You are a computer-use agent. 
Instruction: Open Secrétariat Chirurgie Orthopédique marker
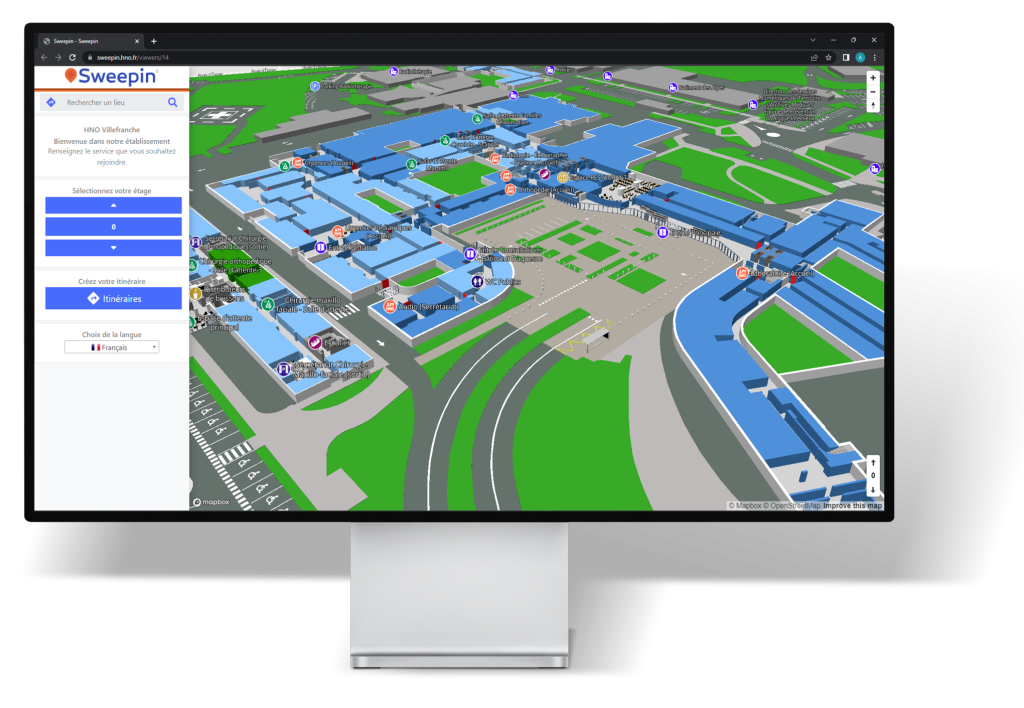(195, 242)
